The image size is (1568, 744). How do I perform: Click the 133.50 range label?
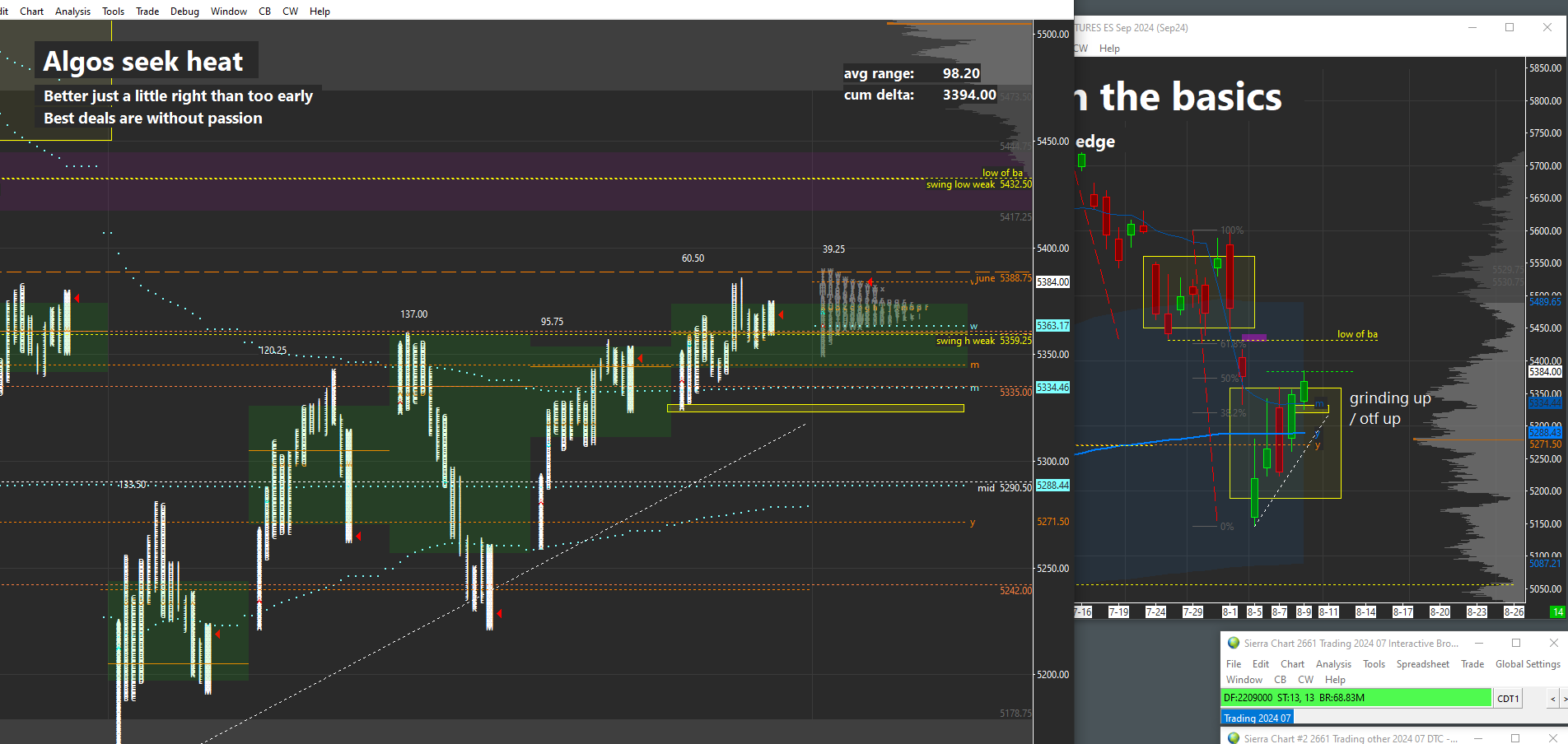click(133, 485)
